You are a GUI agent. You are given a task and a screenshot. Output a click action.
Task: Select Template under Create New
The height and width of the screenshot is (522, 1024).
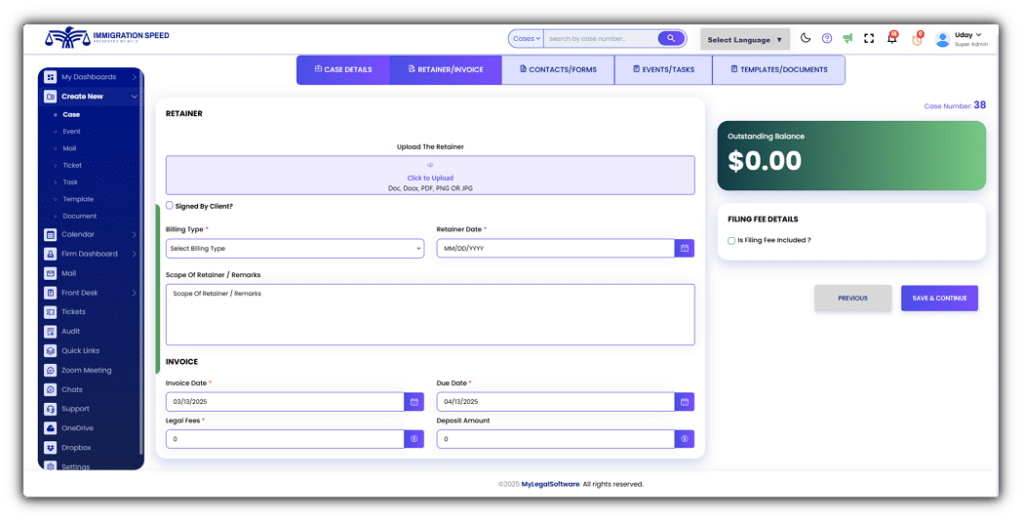point(78,199)
